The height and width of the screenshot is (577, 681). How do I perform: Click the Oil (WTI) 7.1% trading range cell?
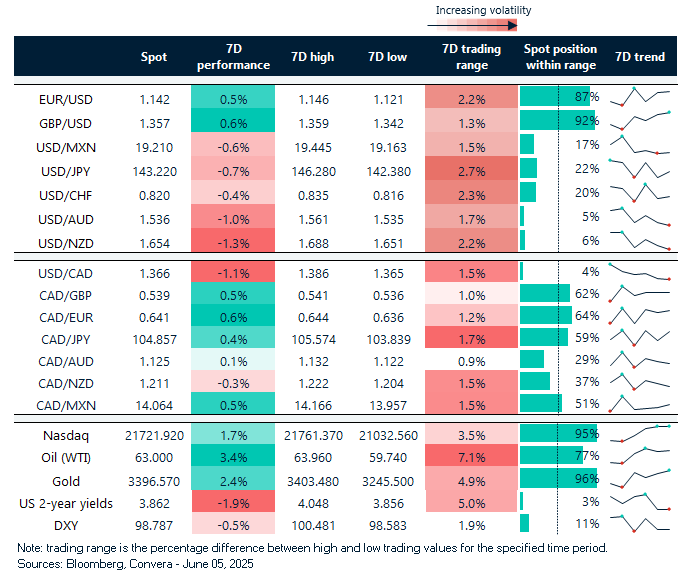click(x=464, y=458)
